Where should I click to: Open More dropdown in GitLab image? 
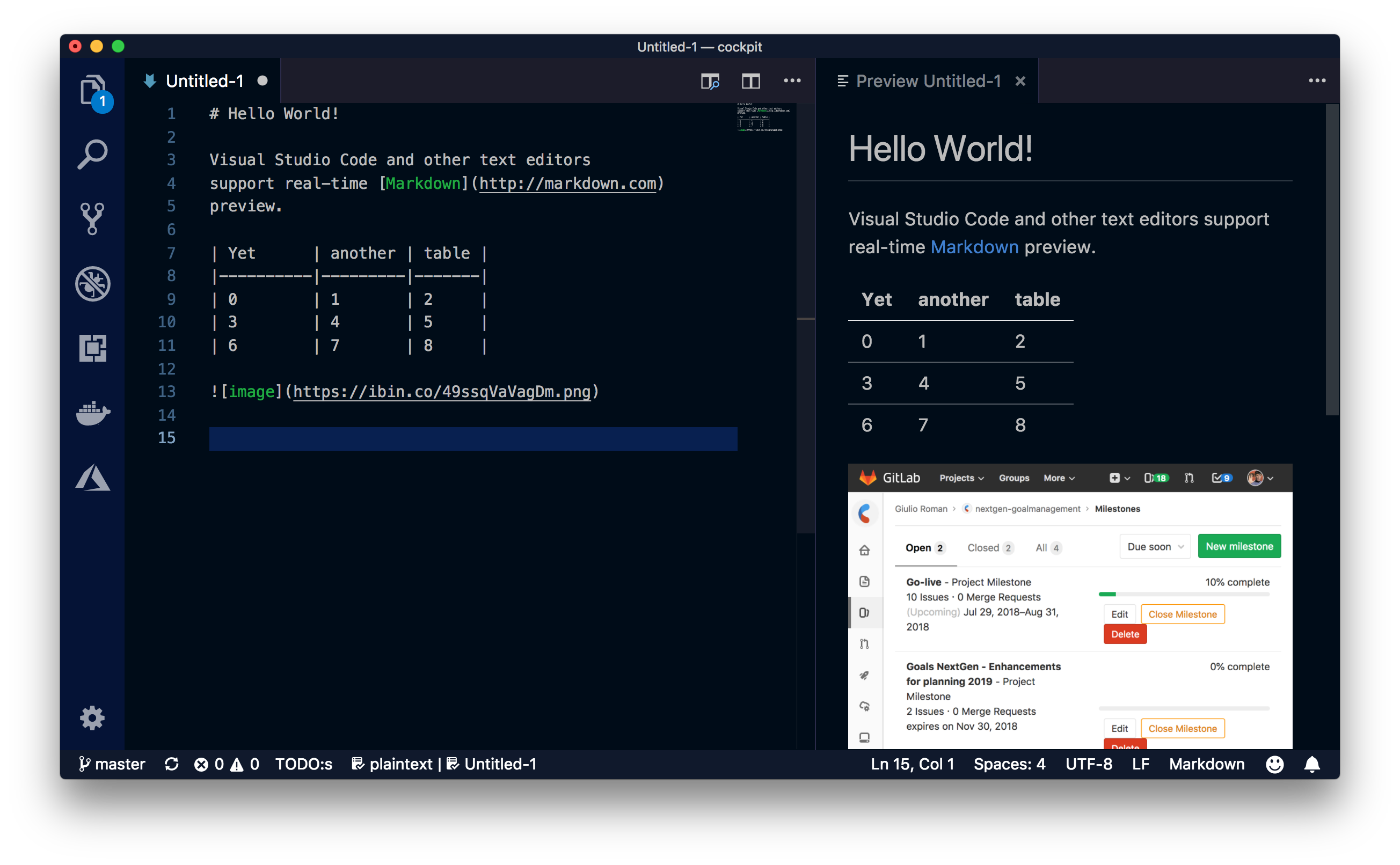click(x=1059, y=478)
